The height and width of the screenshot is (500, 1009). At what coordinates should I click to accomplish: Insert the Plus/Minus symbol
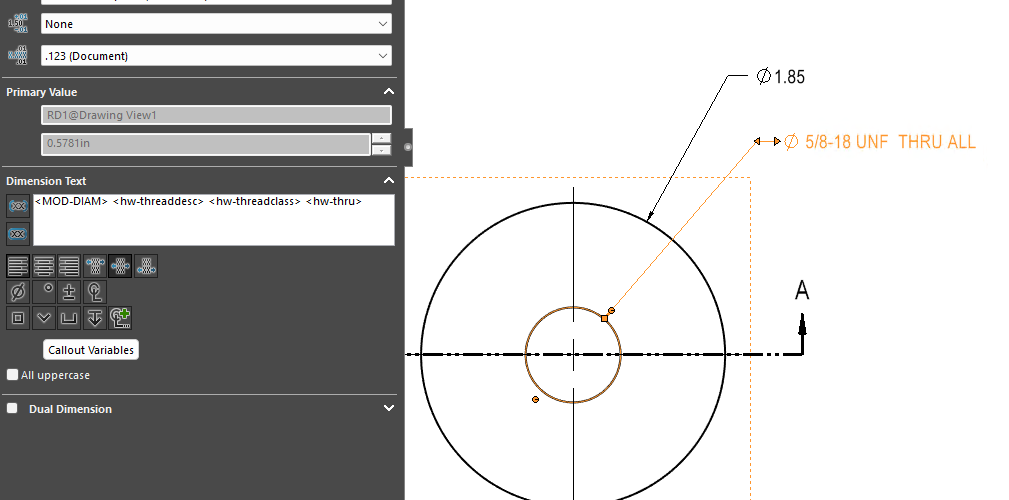click(x=69, y=292)
